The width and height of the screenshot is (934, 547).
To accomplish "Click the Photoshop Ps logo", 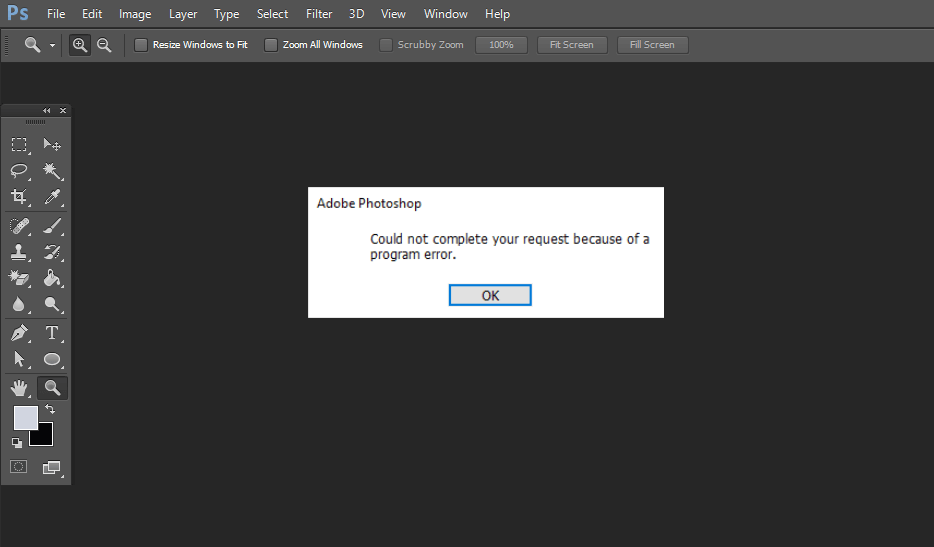I will (x=18, y=13).
